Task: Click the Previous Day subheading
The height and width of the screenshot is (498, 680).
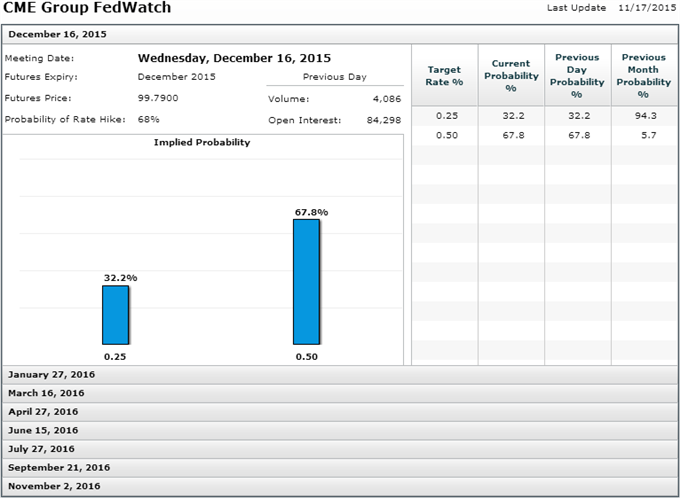Action: pyautogui.click(x=335, y=77)
